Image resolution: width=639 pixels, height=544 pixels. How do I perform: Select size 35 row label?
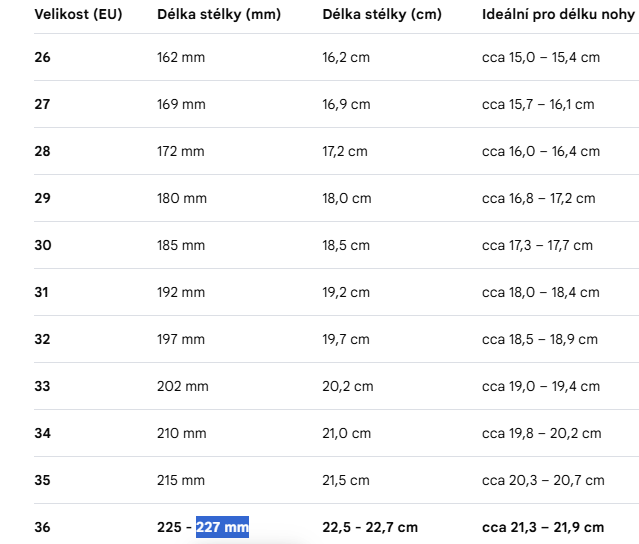click(x=42, y=480)
